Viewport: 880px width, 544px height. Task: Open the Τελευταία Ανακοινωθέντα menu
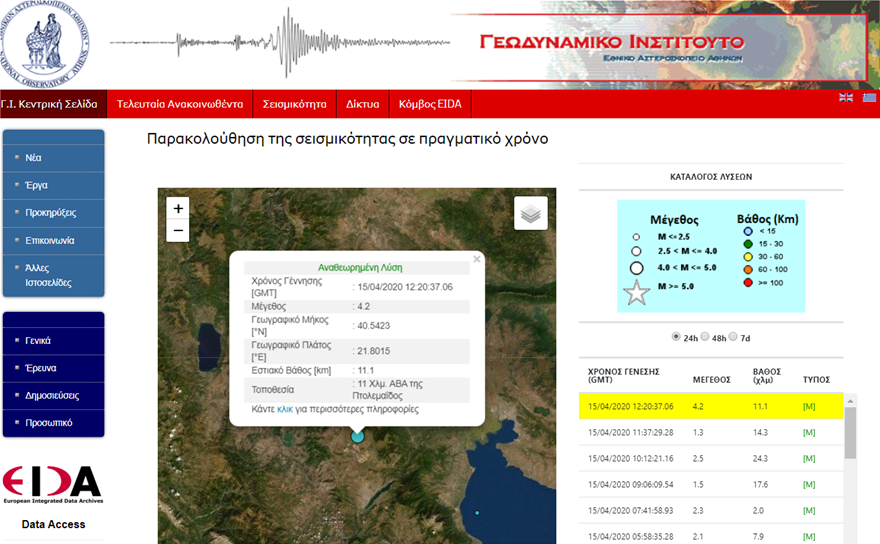click(180, 103)
